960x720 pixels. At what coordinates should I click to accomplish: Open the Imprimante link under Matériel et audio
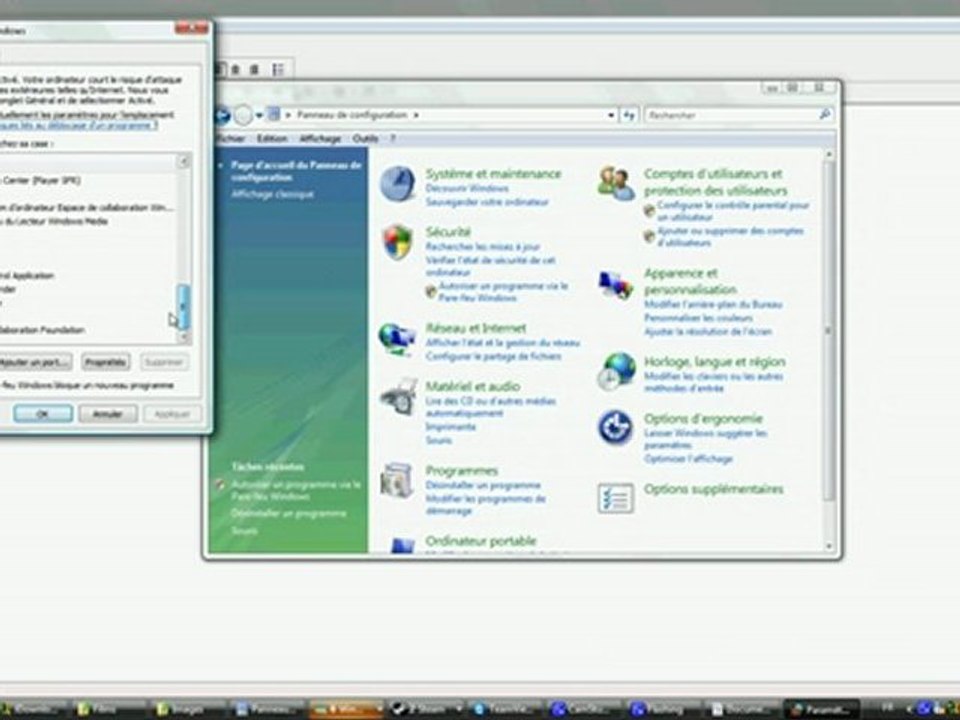click(x=451, y=427)
